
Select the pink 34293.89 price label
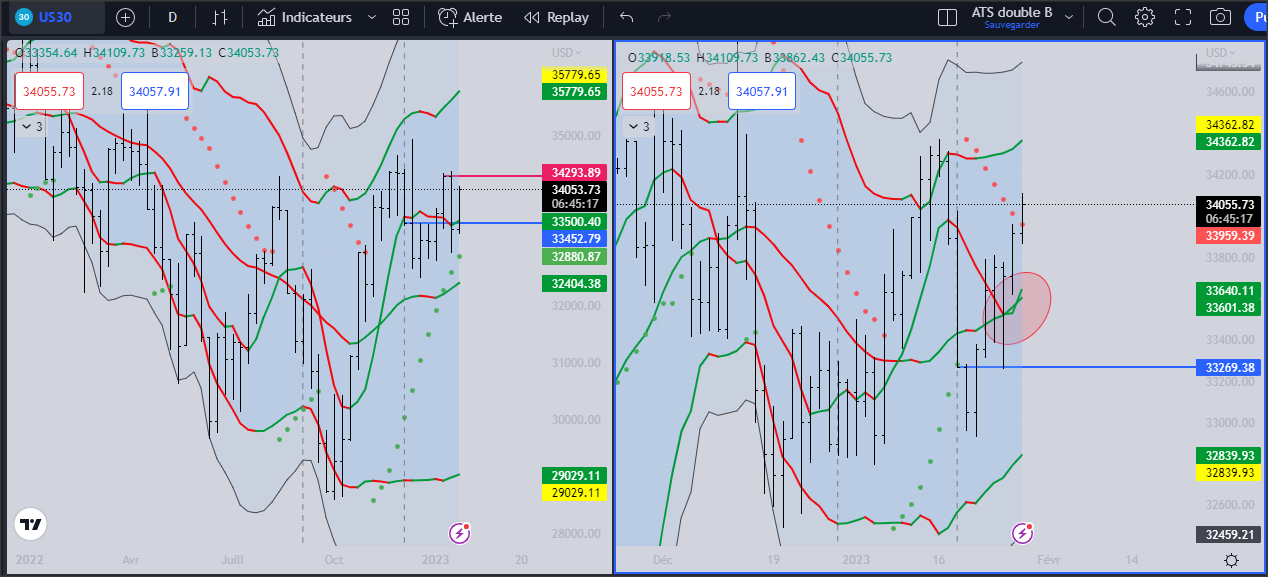click(573, 172)
